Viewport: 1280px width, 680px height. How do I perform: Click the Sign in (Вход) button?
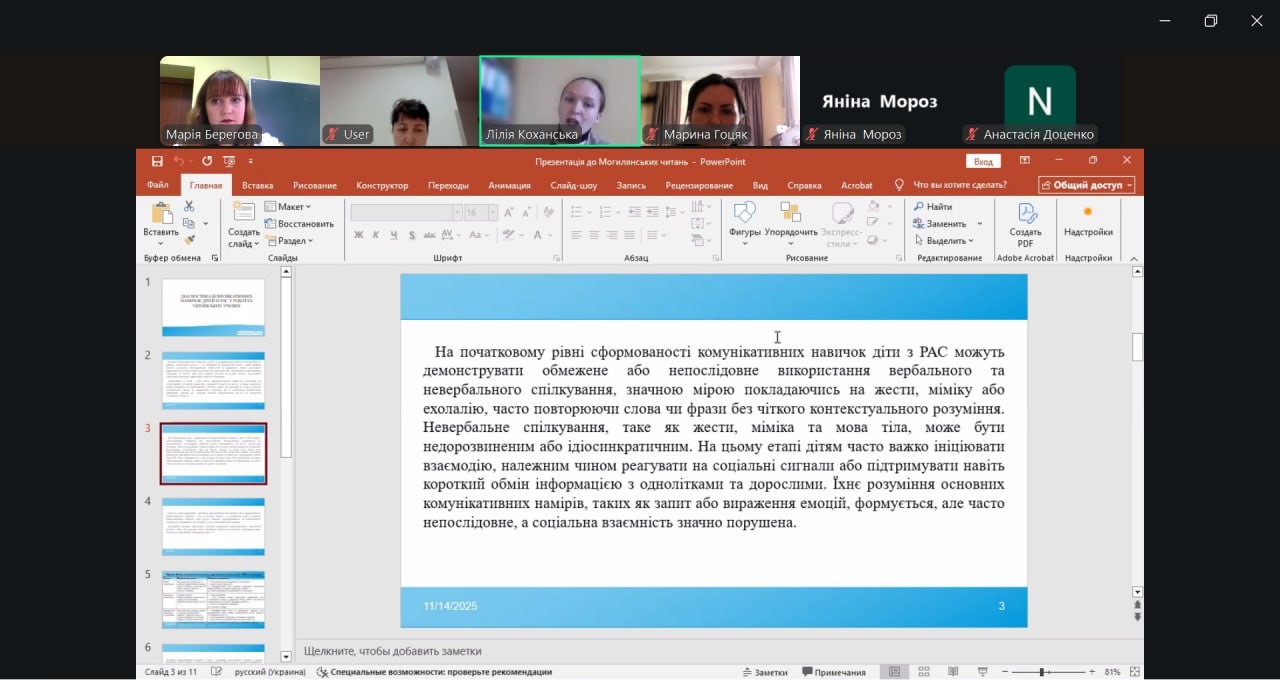983,161
